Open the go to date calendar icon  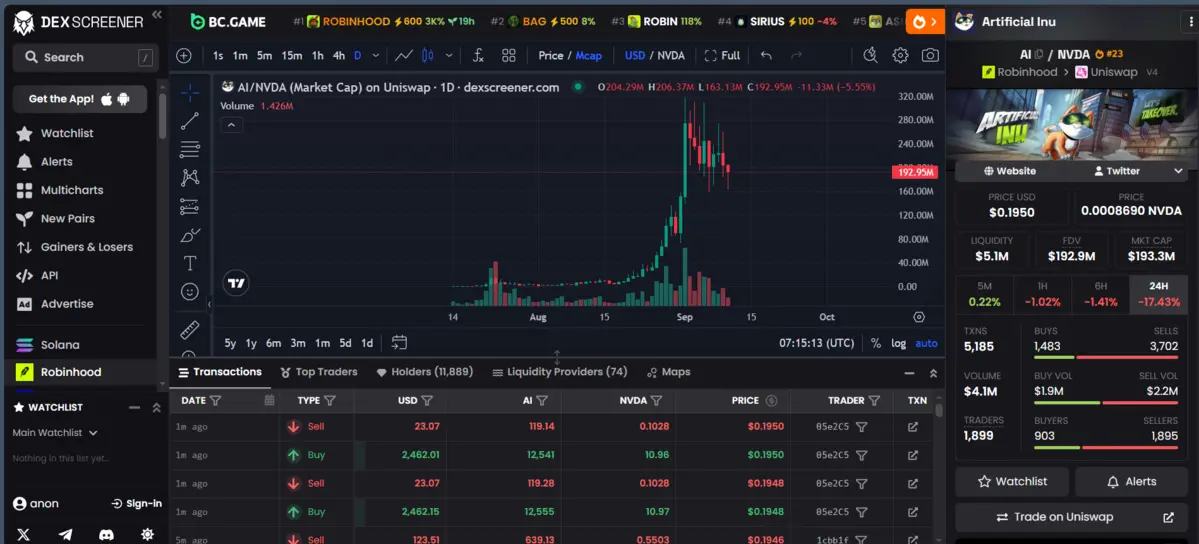click(399, 342)
